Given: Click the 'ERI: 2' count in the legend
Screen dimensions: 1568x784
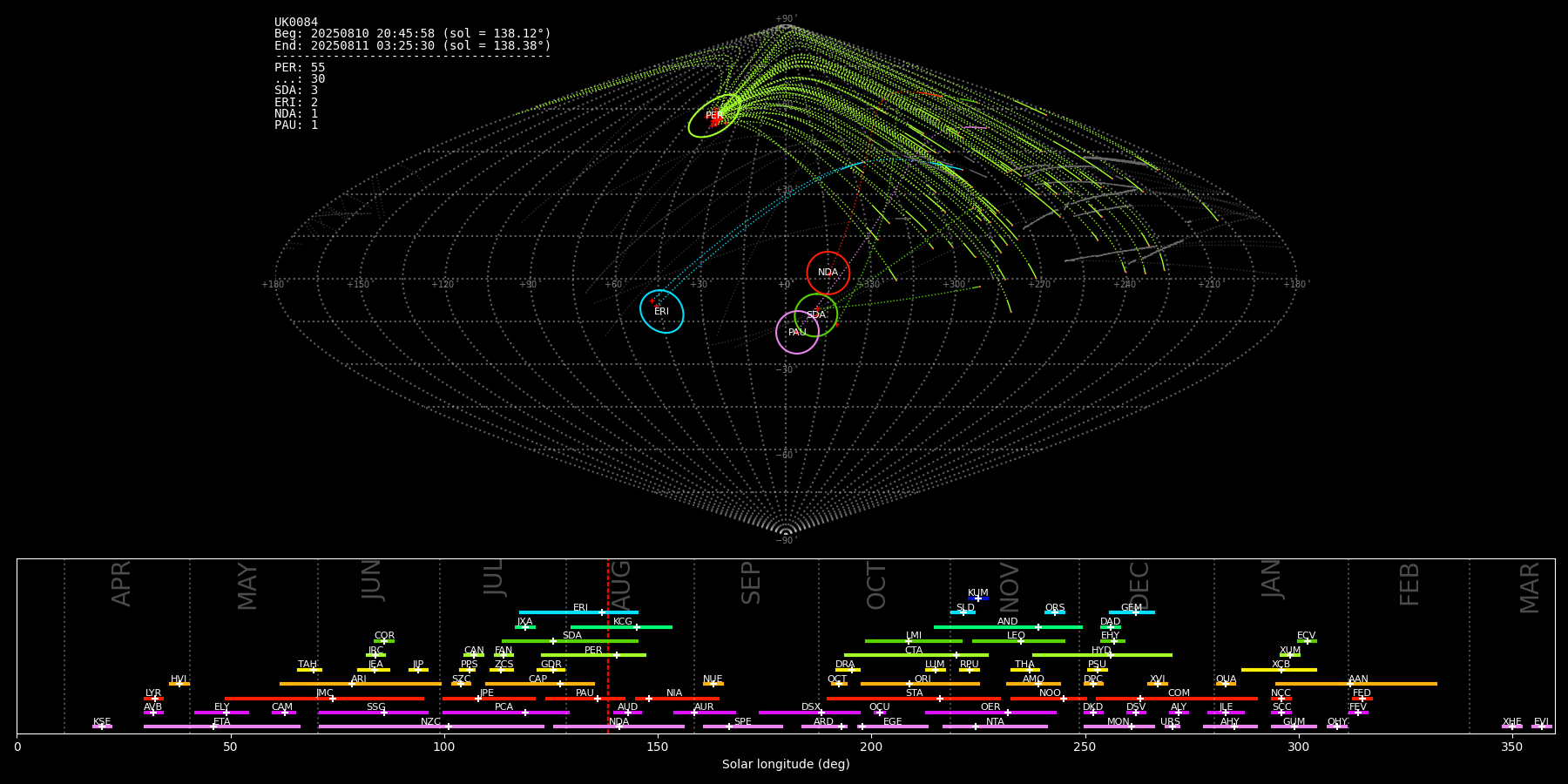Looking at the screenshot, I should 296,102.
